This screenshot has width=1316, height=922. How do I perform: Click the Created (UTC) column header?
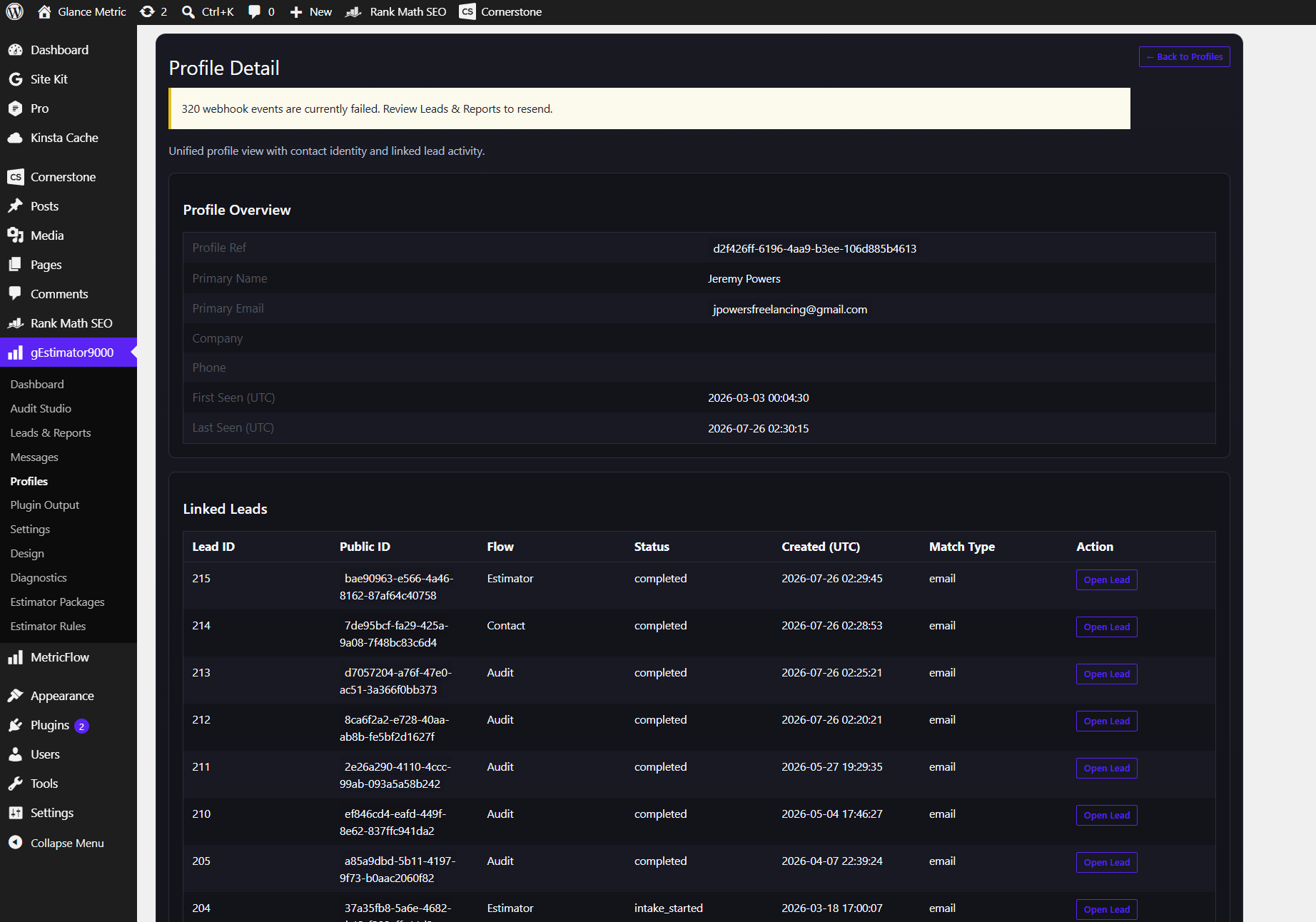pyautogui.click(x=821, y=547)
